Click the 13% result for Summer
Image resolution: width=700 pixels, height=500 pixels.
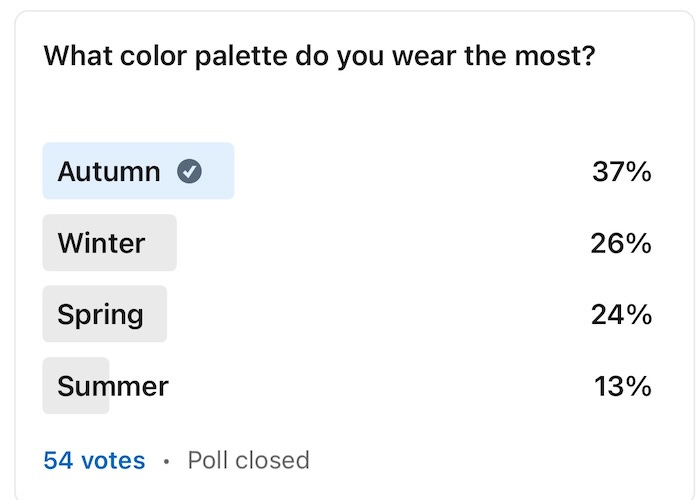tap(623, 386)
